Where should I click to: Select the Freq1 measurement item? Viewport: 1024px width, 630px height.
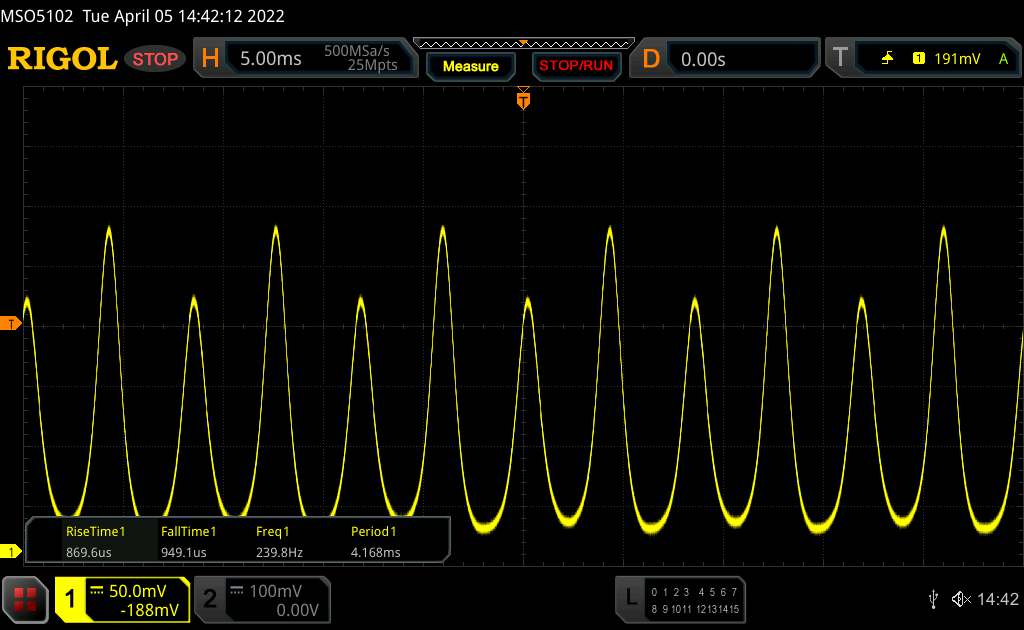click(x=273, y=540)
